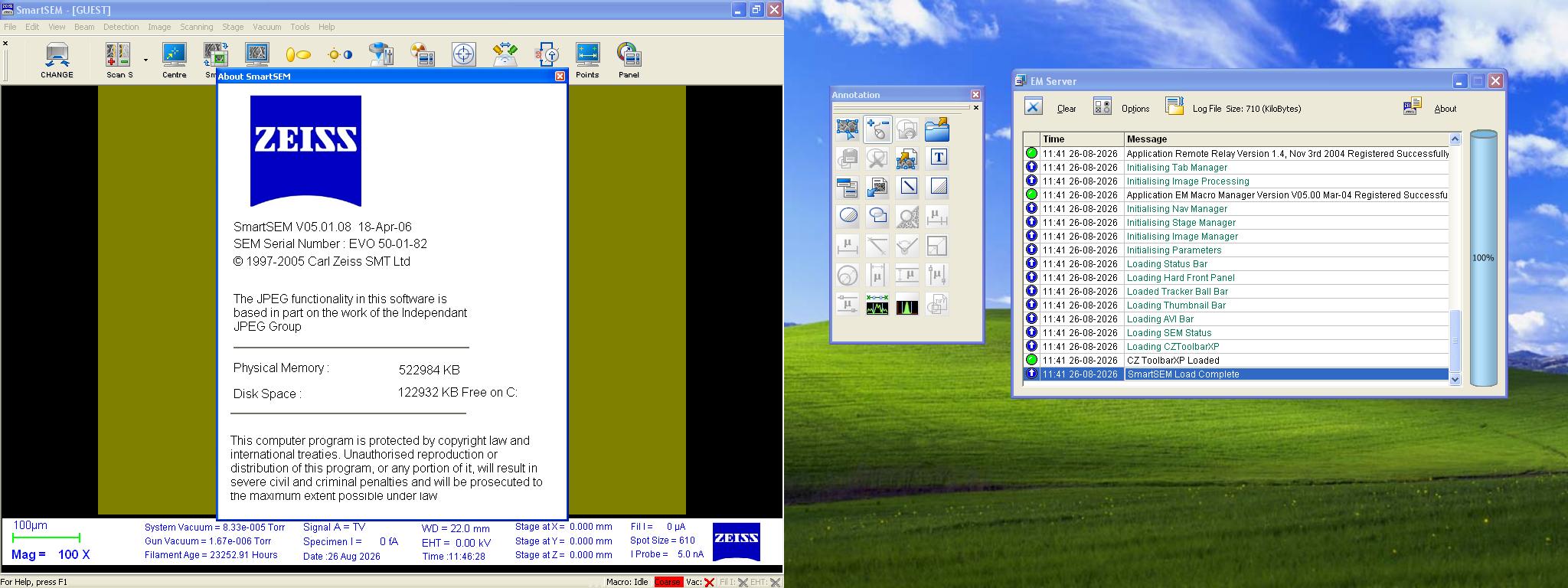Click the CHANGE specimen toolbar icon
The height and width of the screenshot is (588, 1568).
(x=57, y=60)
